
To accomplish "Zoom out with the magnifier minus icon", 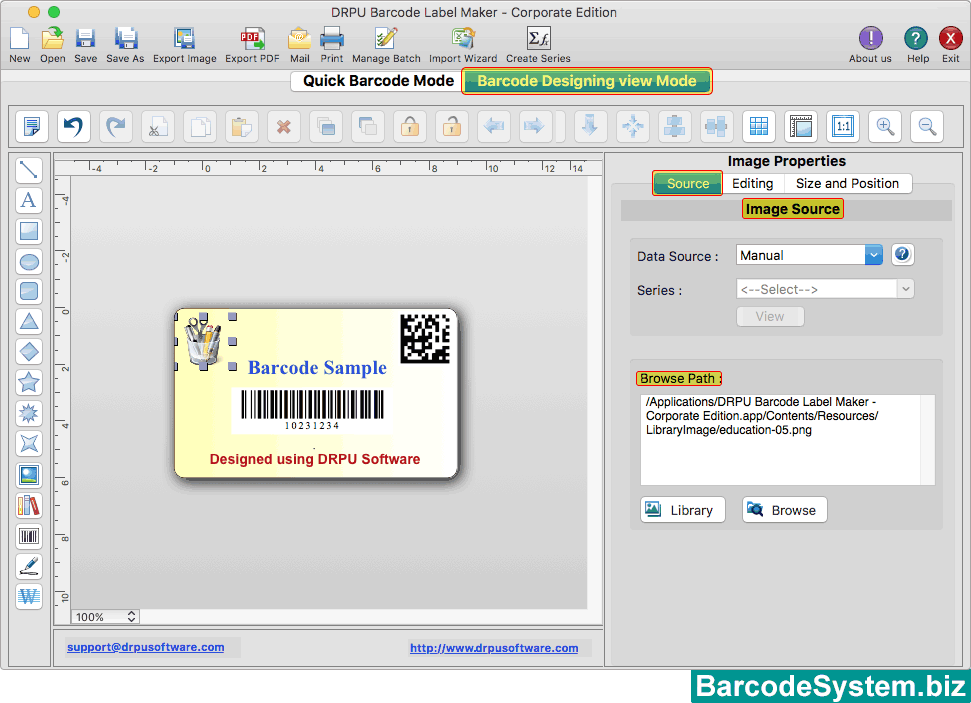I will [927, 127].
